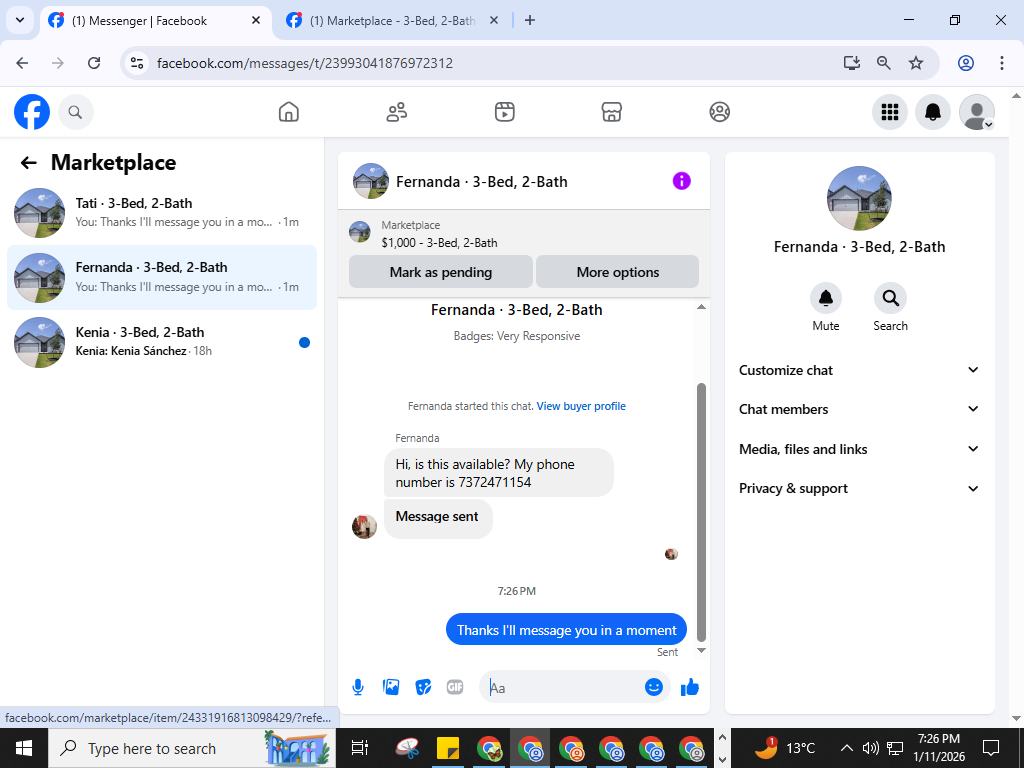Expand Privacy & support section
1024x768 pixels.
coord(859,488)
